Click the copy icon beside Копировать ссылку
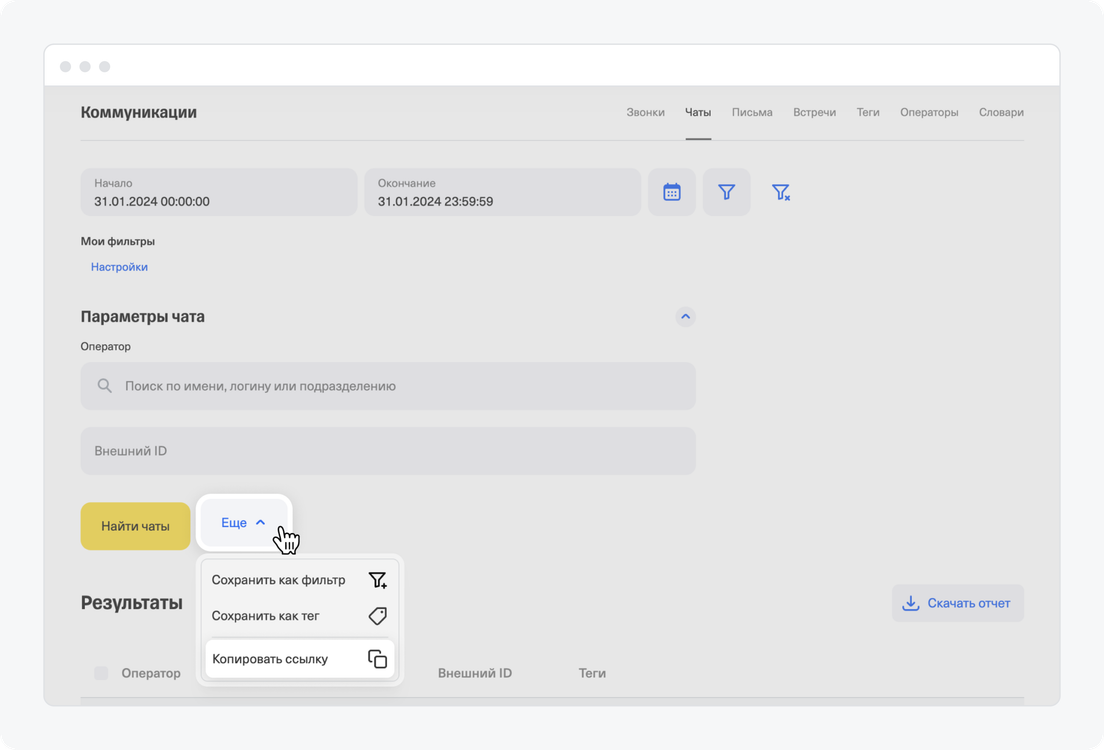The width and height of the screenshot is (1104, 750). pos(377,659)
